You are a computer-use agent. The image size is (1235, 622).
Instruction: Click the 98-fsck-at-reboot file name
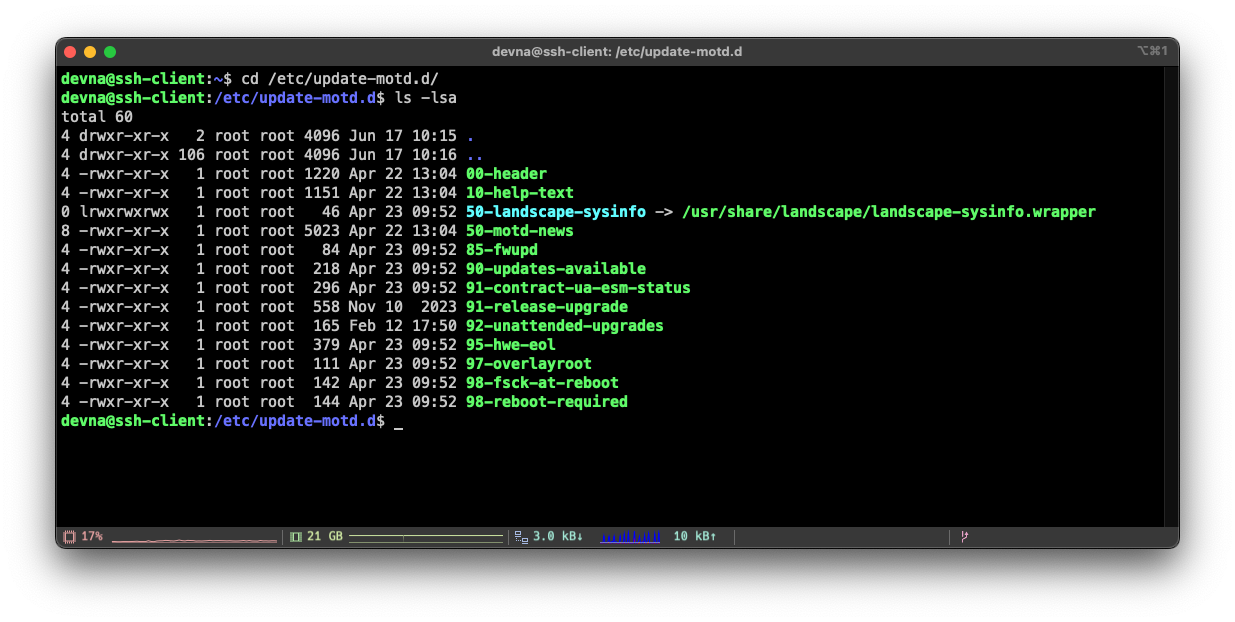[542, 383]
